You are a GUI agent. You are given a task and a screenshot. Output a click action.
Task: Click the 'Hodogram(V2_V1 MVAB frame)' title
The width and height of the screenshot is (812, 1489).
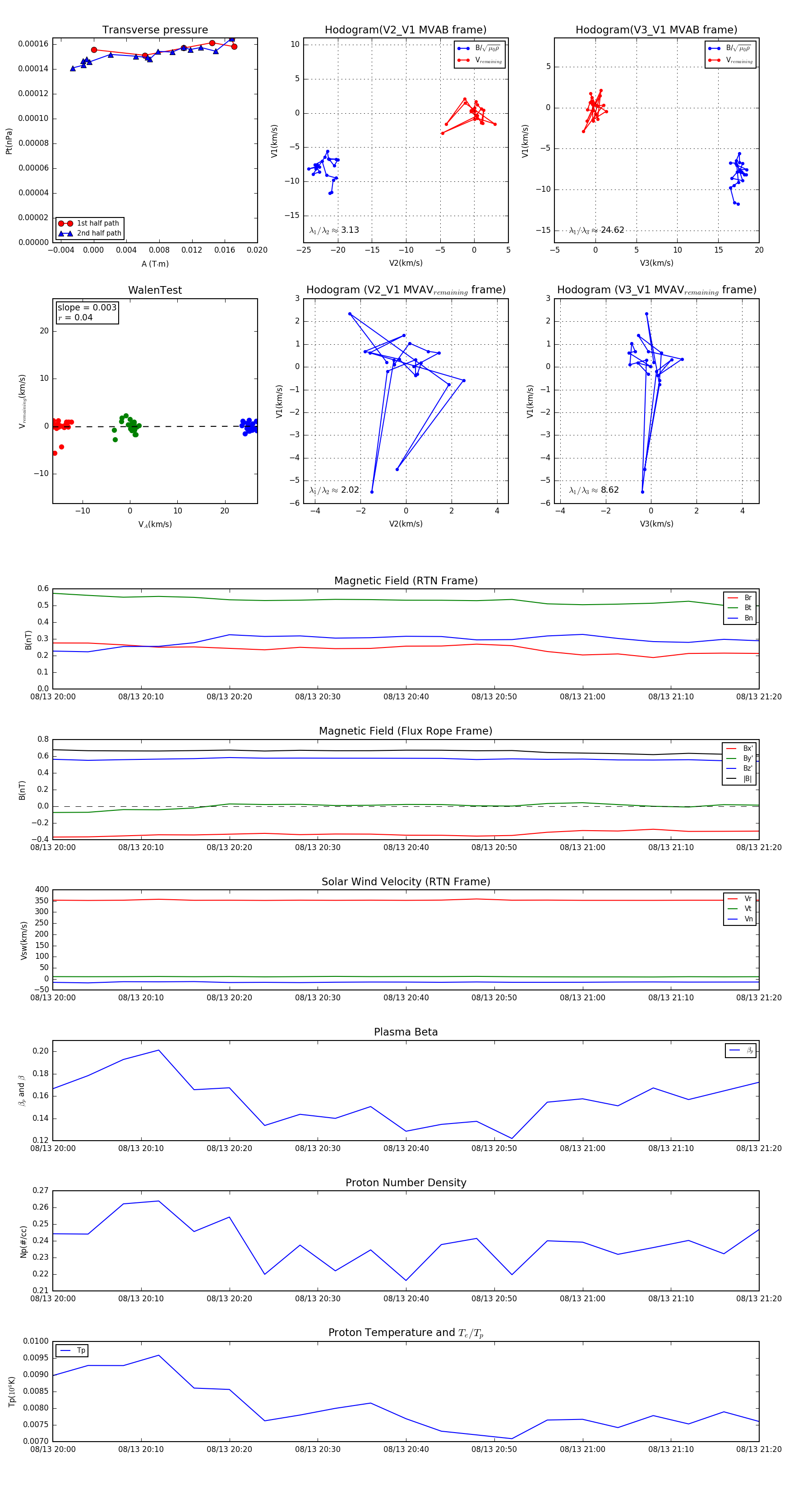406,30
